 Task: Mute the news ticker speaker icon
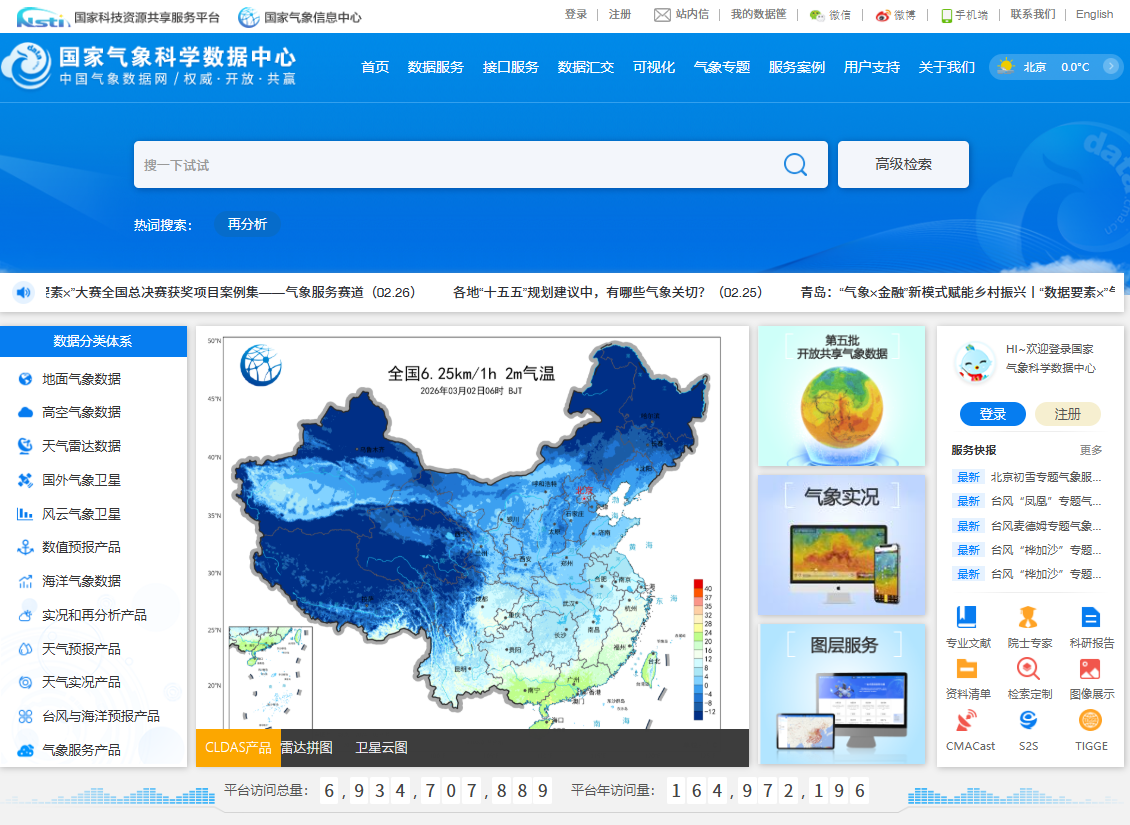coord(24,292)
